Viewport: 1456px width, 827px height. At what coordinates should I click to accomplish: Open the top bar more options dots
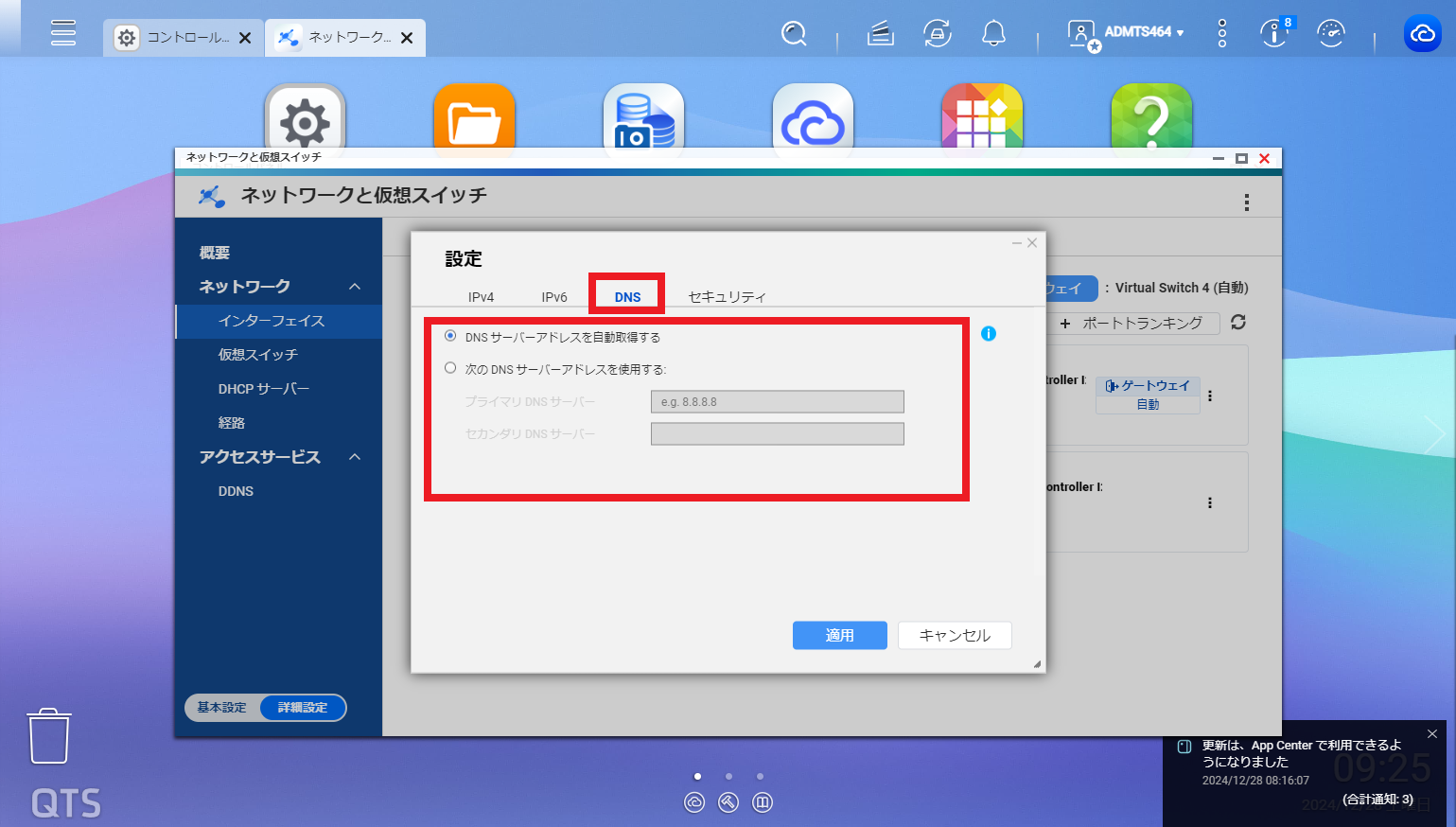click(1222, 34)
